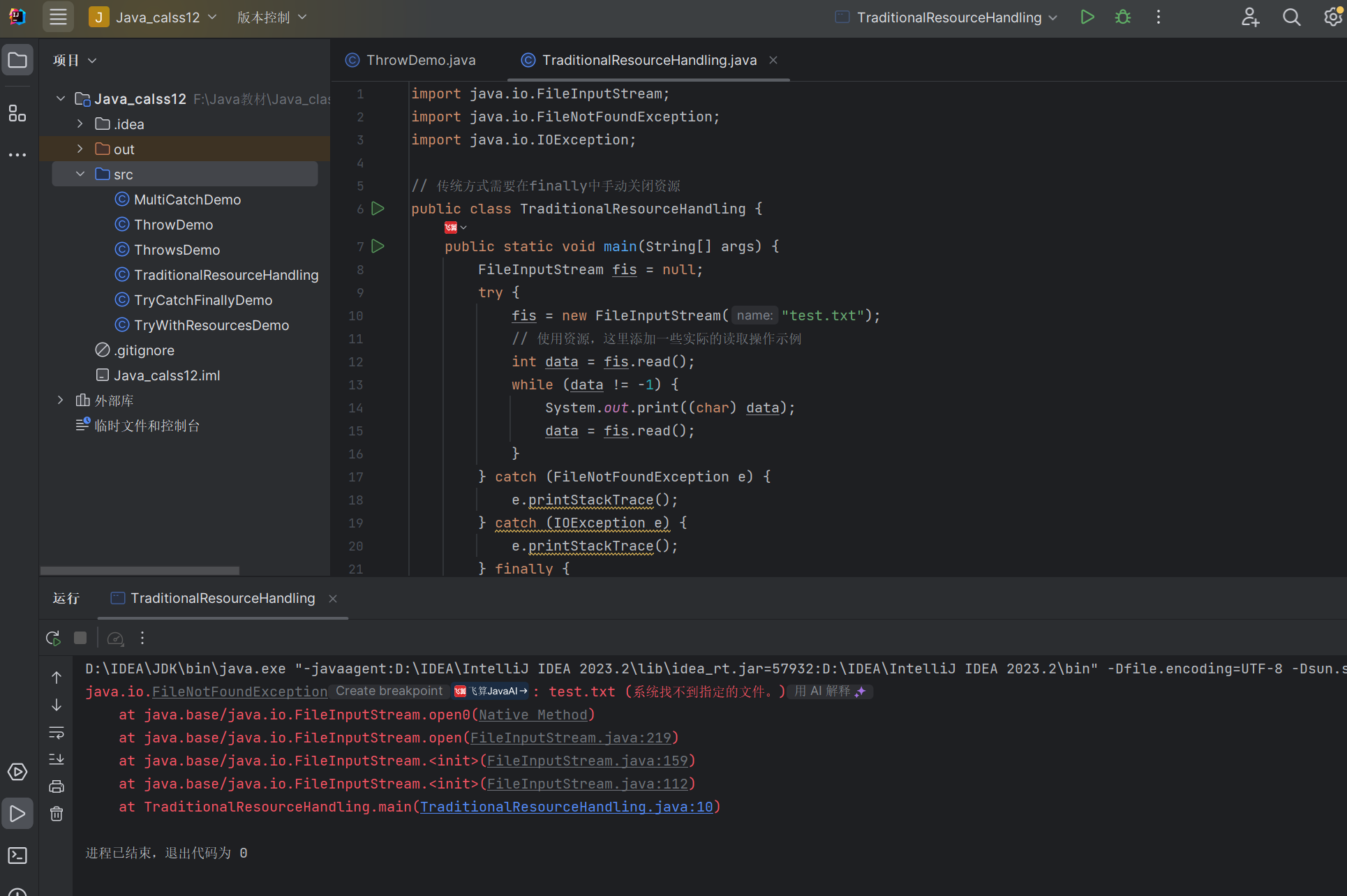Click Create breakpoint in console

tap(389, 691)
